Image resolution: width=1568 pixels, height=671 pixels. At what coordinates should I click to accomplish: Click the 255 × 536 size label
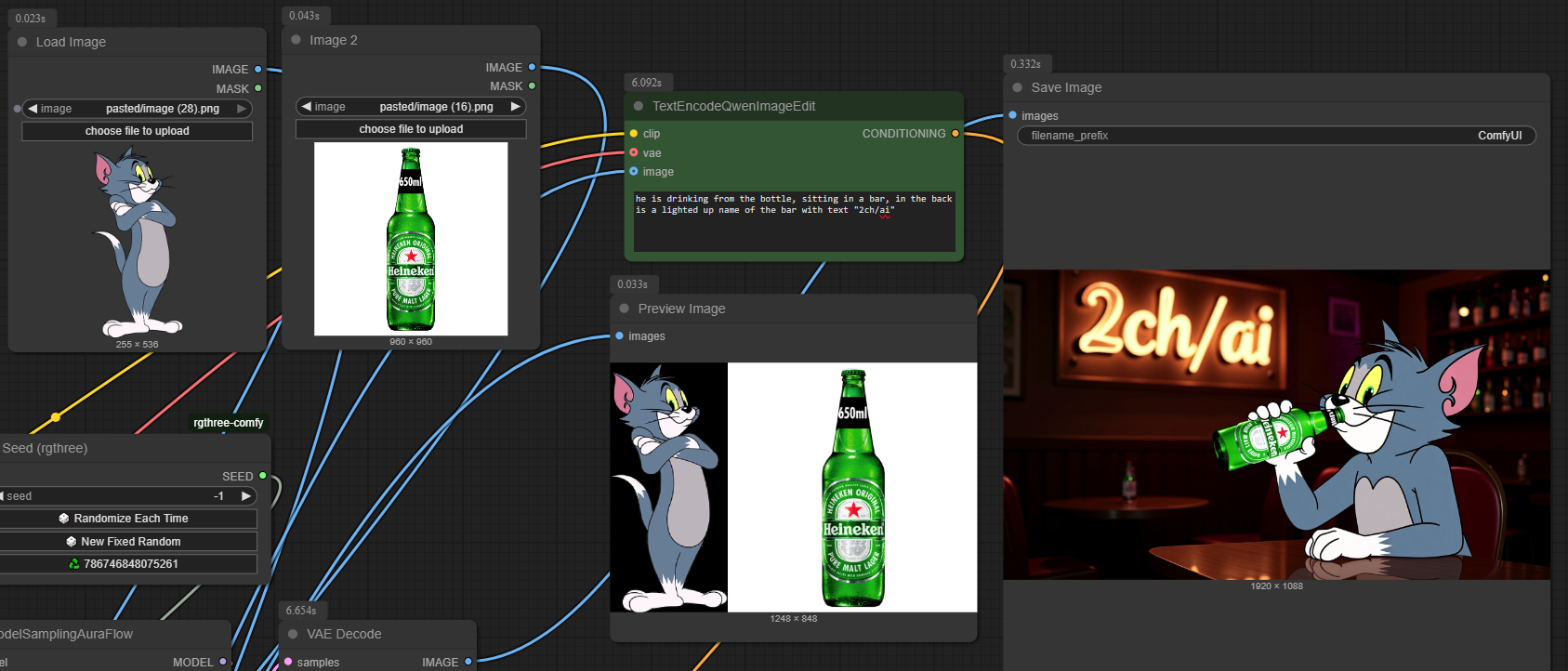click(137, 345)
